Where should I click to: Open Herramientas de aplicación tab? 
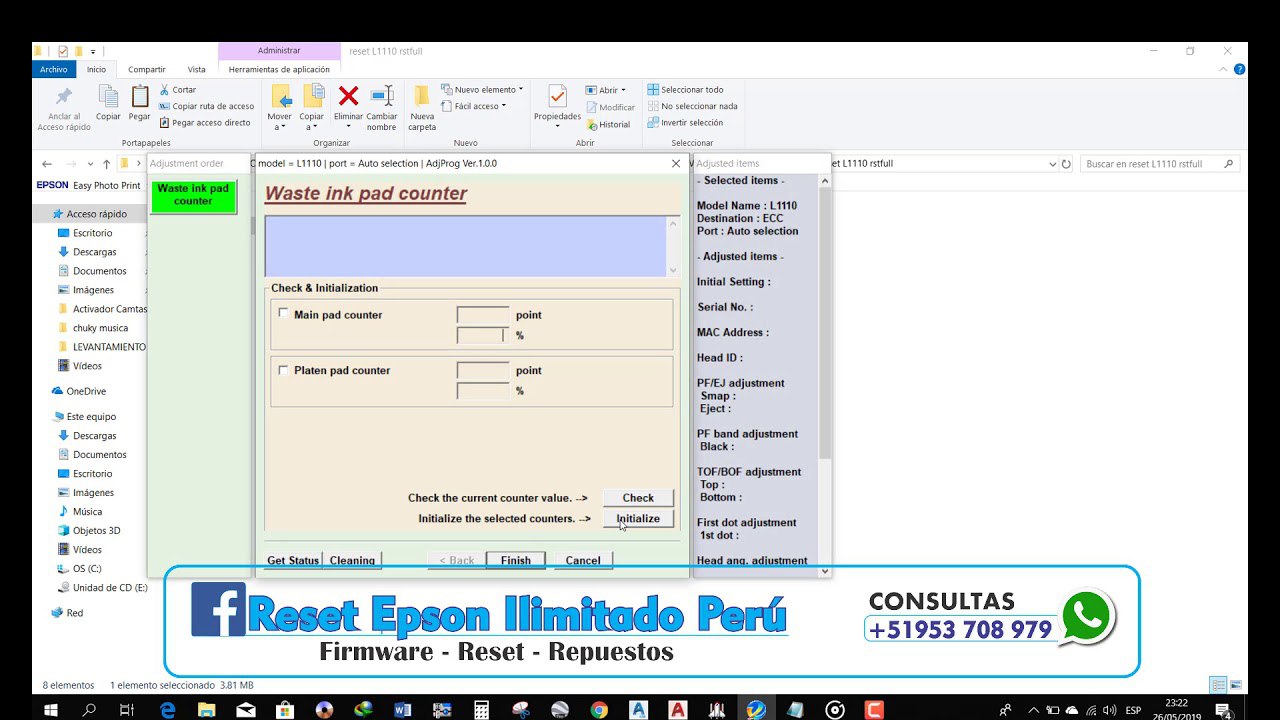pos(279,69)
